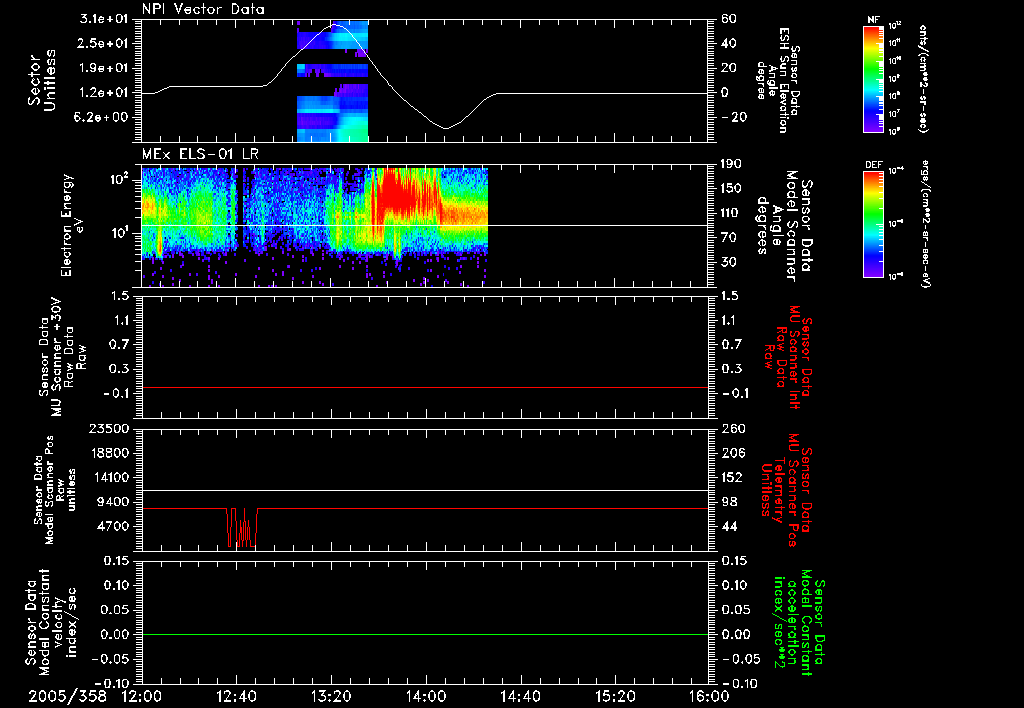The width and height of the screenshot is (1024, 708).
Task: Click the intense red ELS electron burst
Action: tap(405, 194)
